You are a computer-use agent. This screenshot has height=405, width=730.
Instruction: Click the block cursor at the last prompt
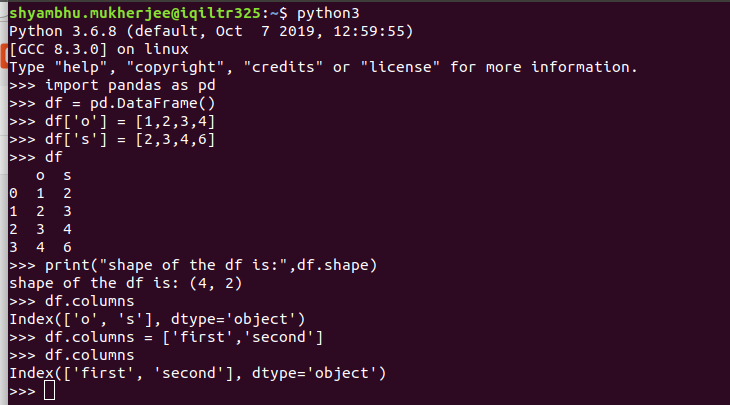pyautogui.click(x=49, y=391)
